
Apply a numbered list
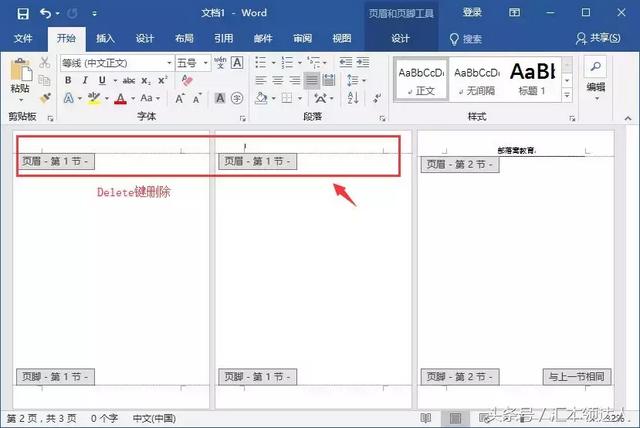287,62
